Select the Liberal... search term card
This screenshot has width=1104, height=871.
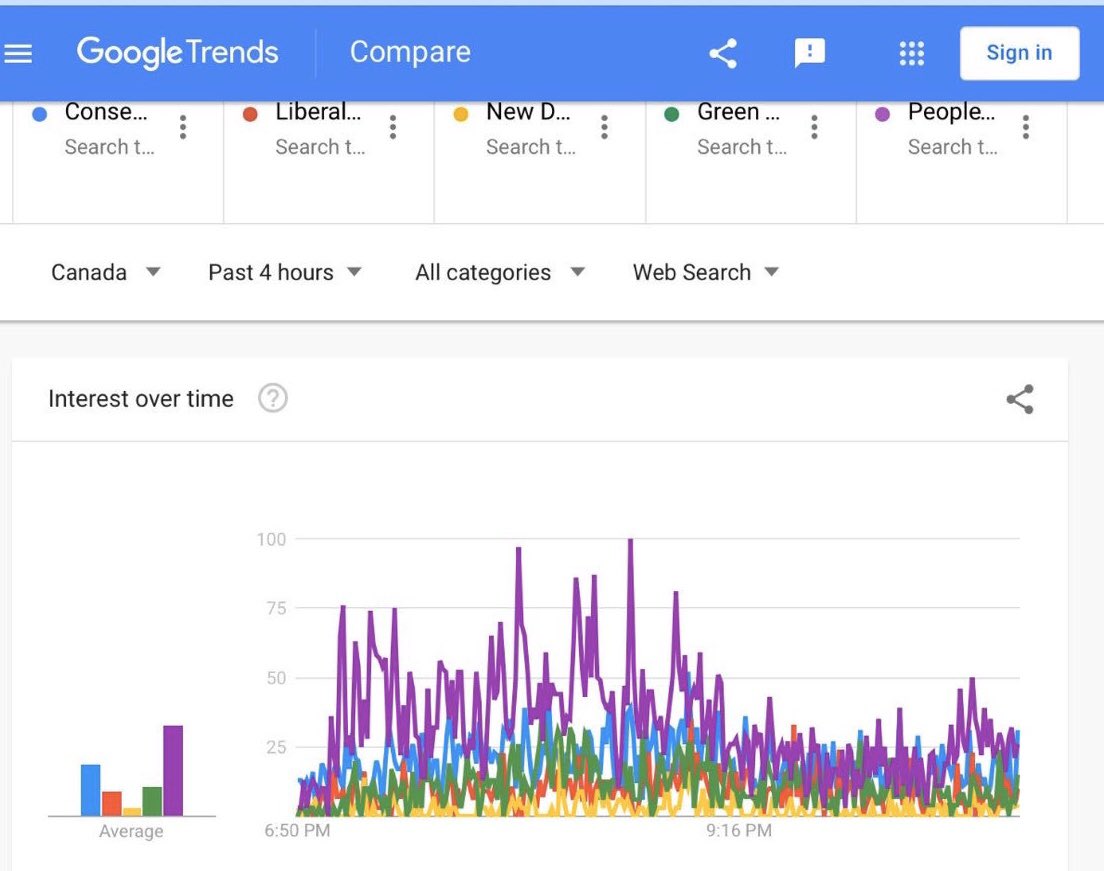pyautogui.click(x=329, y=162)
